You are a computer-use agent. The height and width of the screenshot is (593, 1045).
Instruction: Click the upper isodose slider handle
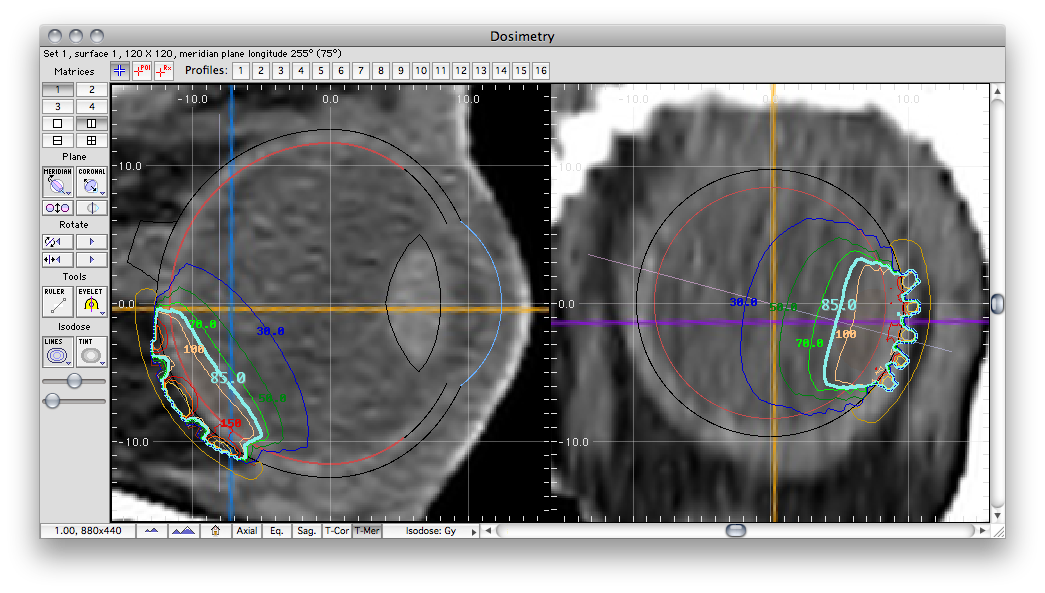[74, 380]
